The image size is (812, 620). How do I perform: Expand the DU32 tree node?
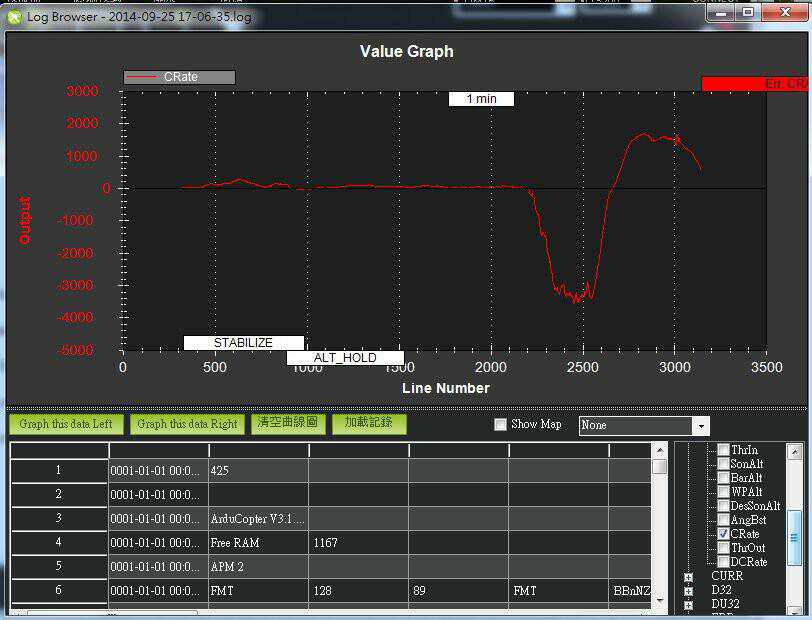(x=688, y=605)
